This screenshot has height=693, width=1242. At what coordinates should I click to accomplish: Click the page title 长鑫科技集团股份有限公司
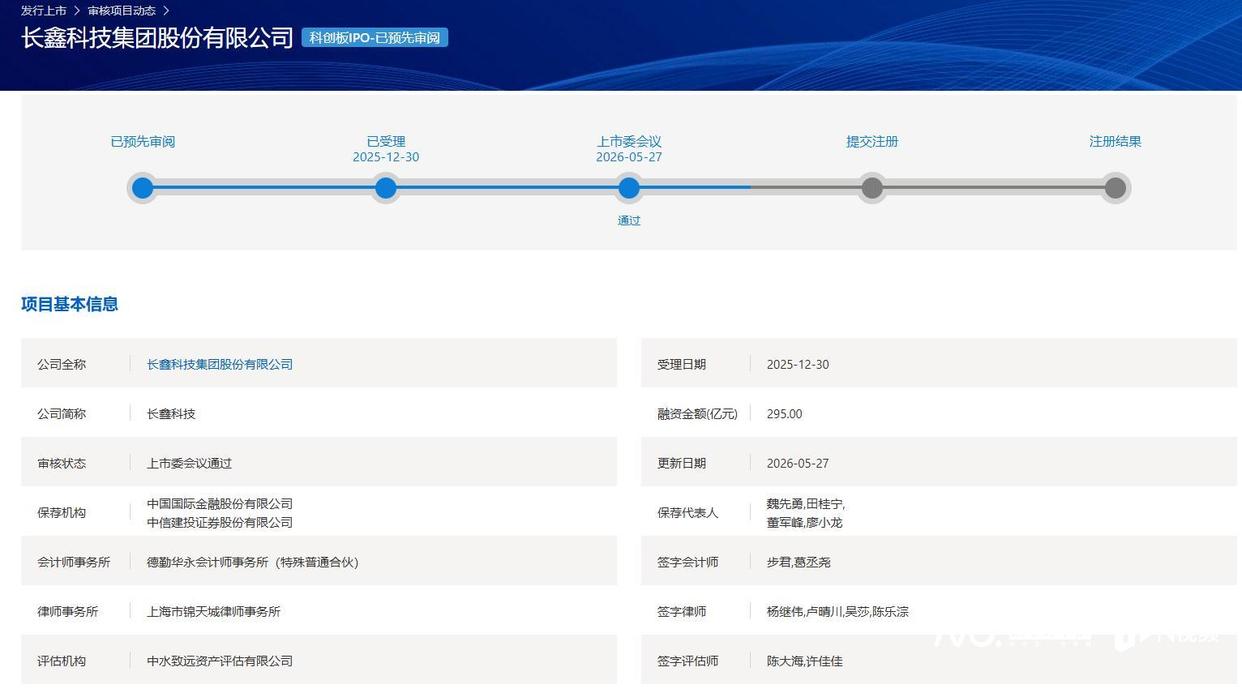[157, 38]
